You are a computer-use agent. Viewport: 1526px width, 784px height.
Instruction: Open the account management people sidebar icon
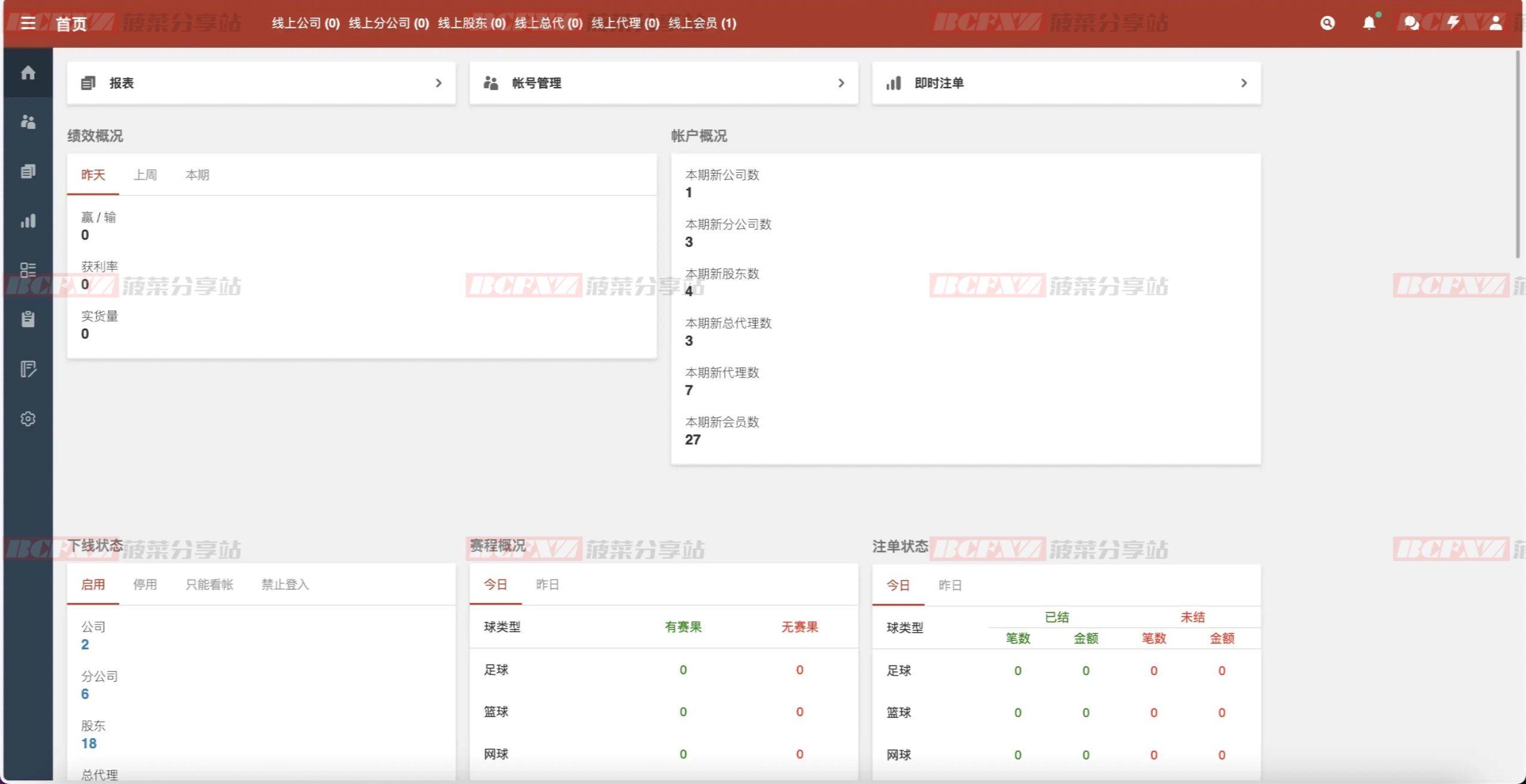coord(28,122)
